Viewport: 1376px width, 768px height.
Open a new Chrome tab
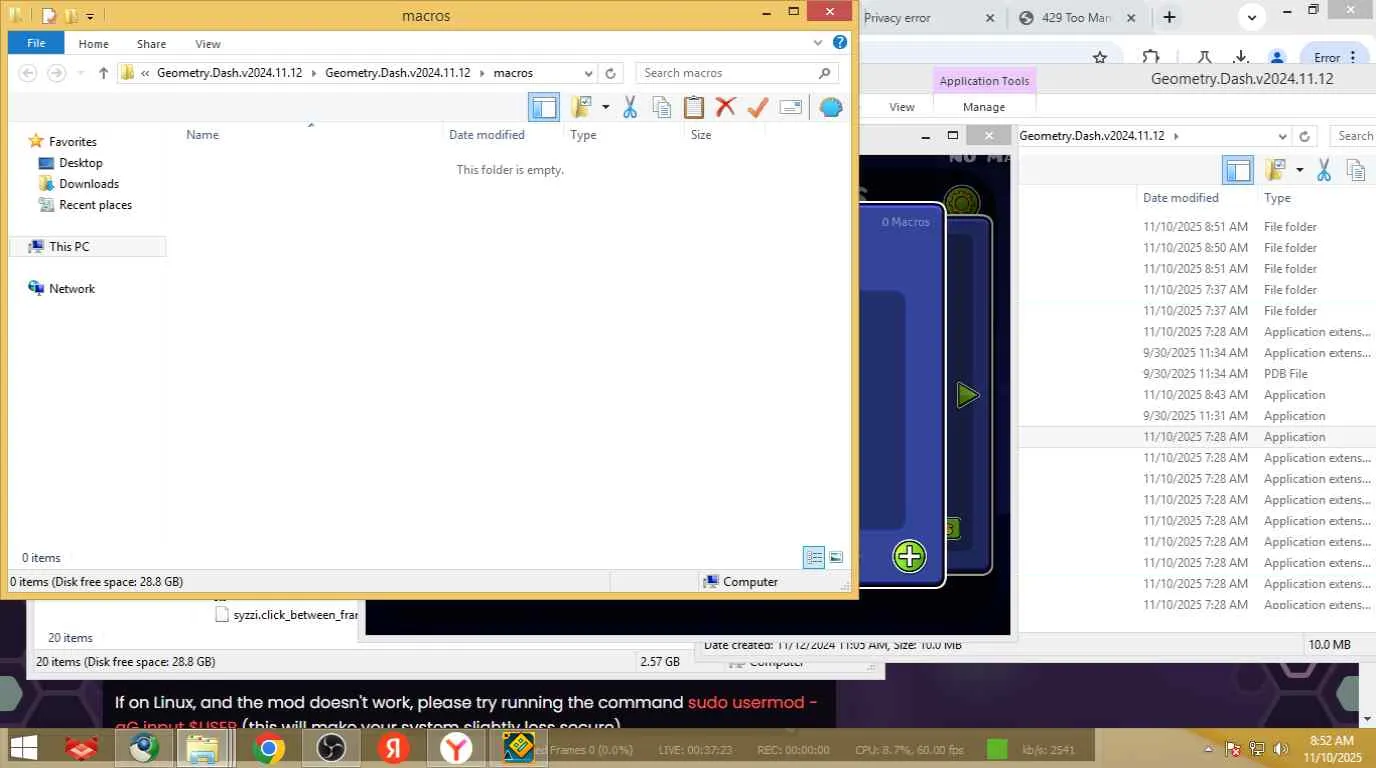click(1169, 17)
